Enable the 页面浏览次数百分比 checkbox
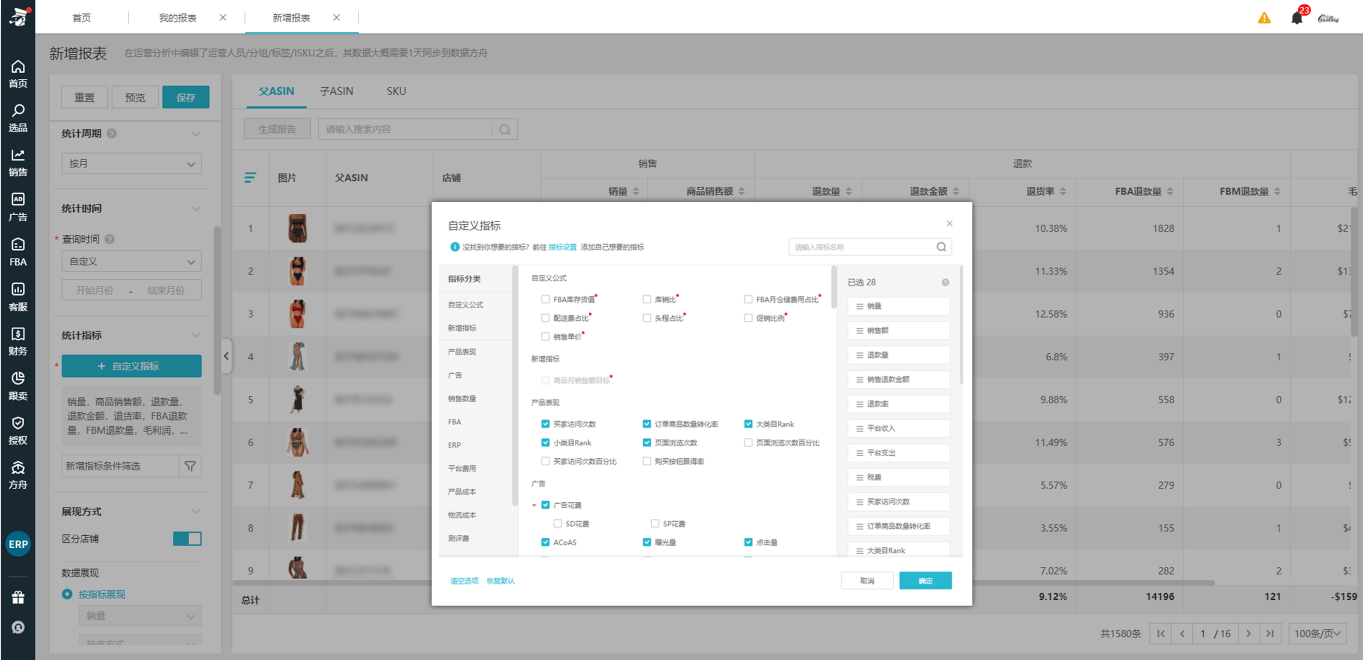 (x=749, y=443)
